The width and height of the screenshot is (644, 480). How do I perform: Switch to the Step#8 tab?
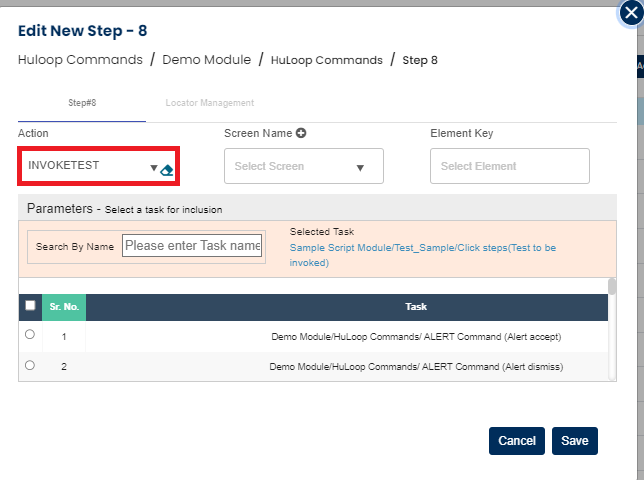click(x=81, y=103)
